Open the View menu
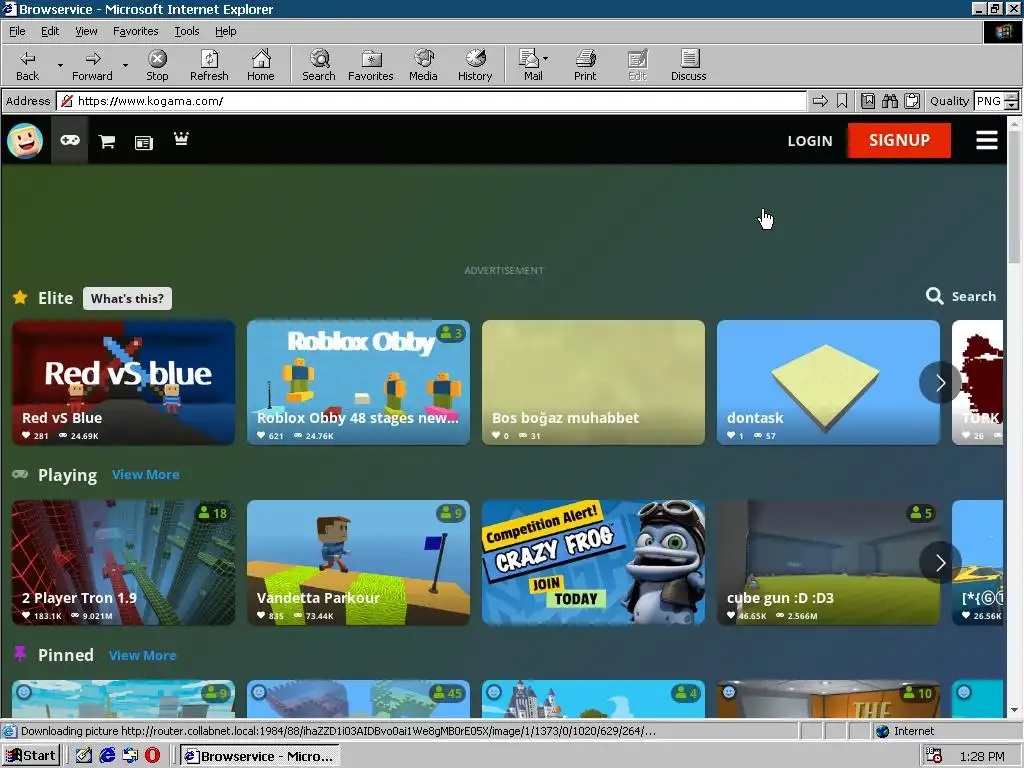Screen dimensions: 1024x768 click(x=86, y=31)
